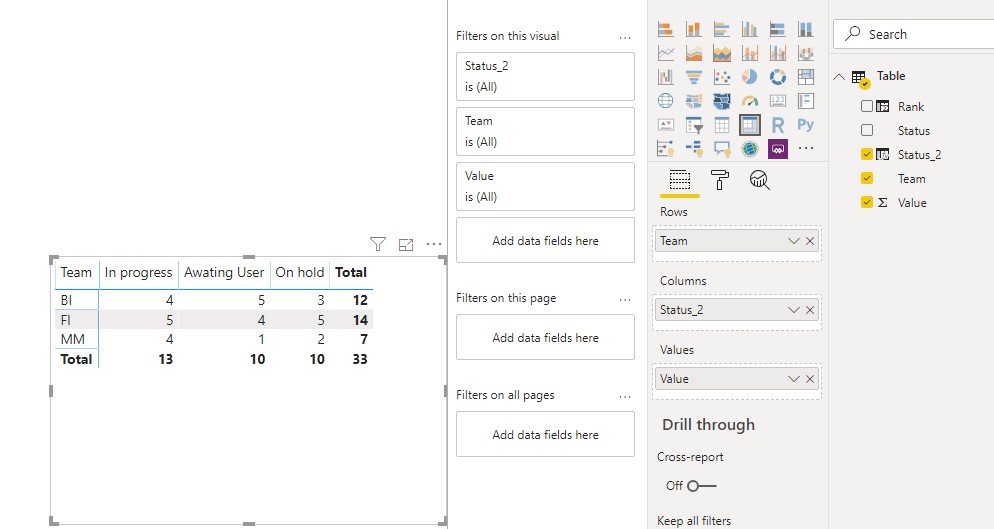Screen dimensions: 994x529
Task: Select the Stacked column chart visual
Action: pyautogui.click(x=694, y=29)
